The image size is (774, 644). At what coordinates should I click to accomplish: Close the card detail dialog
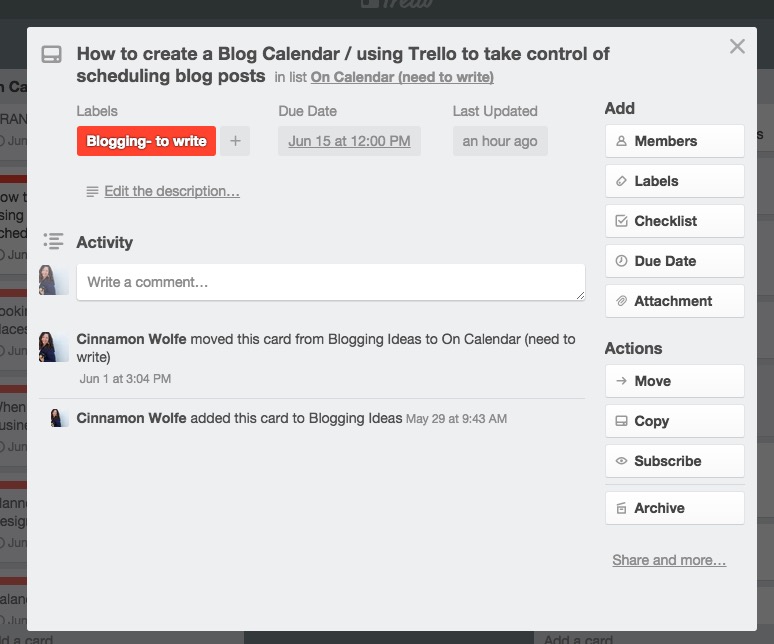click(x=737, y=46)
